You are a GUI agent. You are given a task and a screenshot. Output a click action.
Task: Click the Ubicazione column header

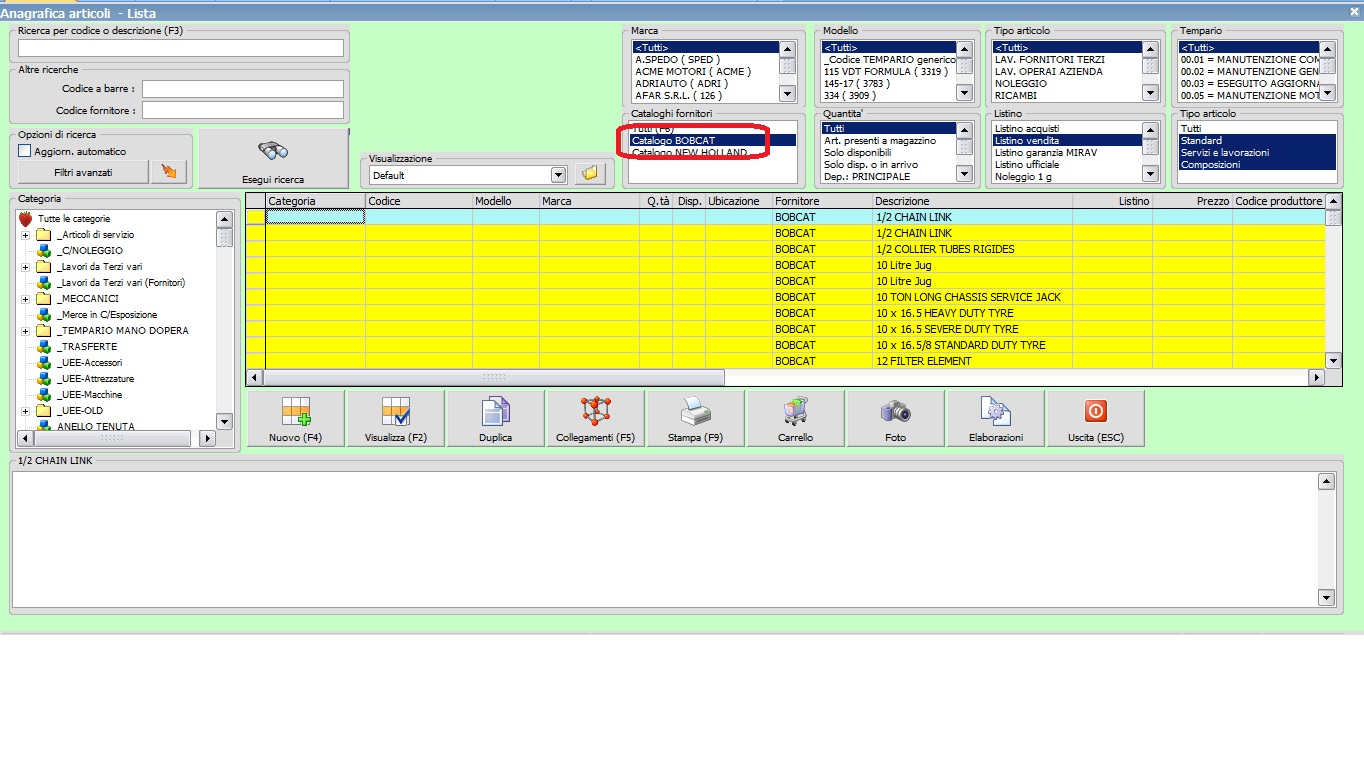pyautogui.click(x=739, y=201)
